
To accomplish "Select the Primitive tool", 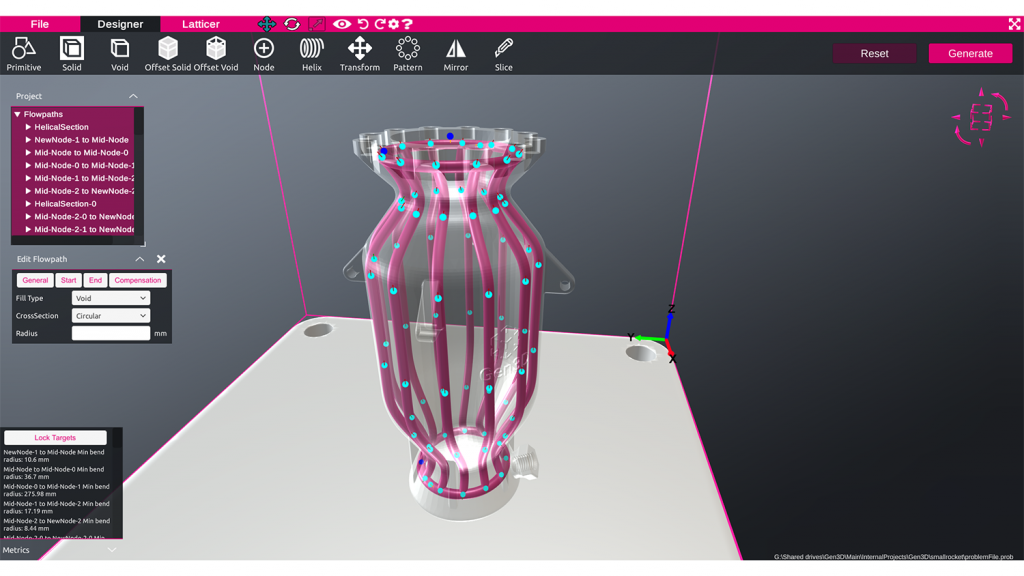I will click(23, 50).
